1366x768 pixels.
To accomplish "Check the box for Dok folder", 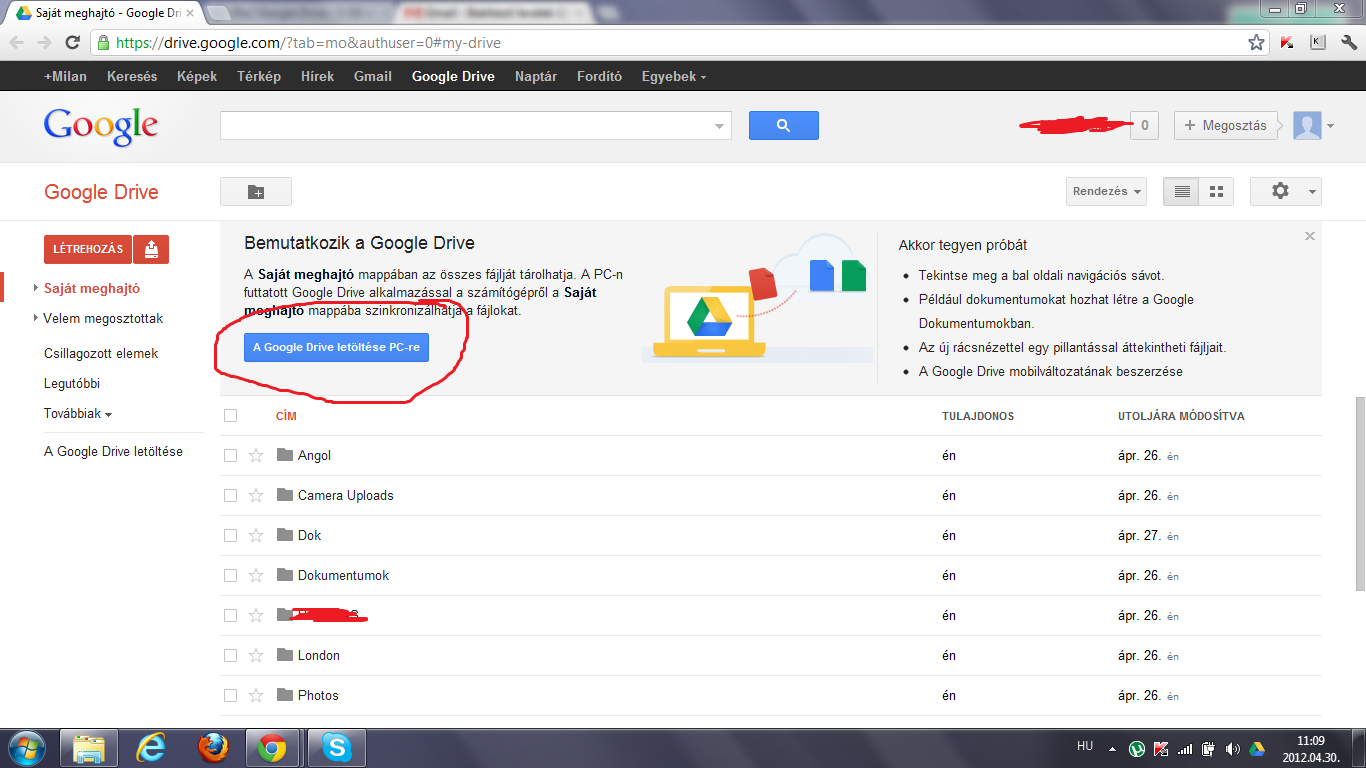I will click(231, 535).
